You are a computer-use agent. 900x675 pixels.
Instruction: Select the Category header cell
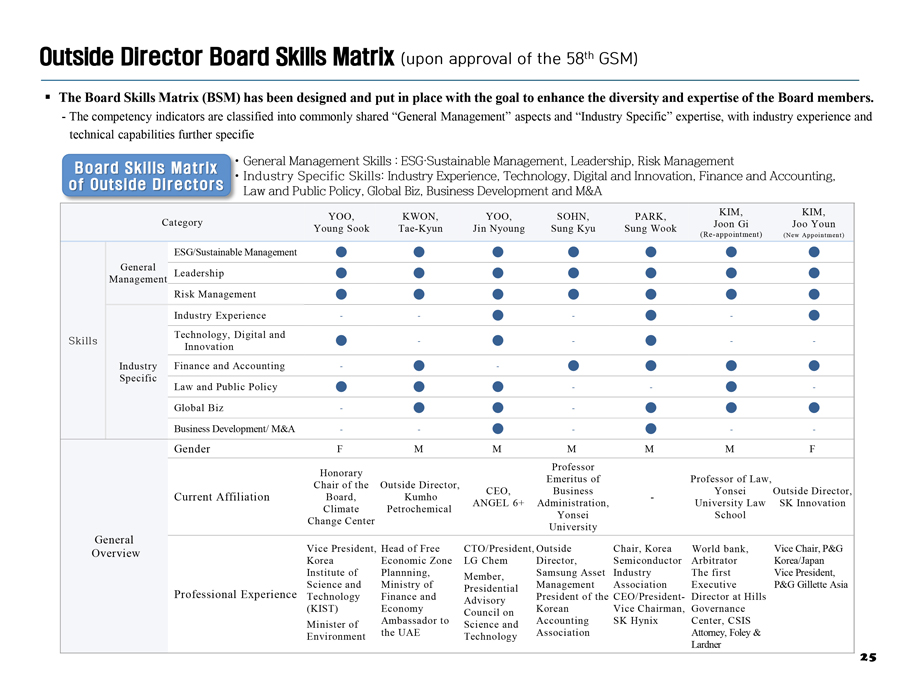pos(181,222)
